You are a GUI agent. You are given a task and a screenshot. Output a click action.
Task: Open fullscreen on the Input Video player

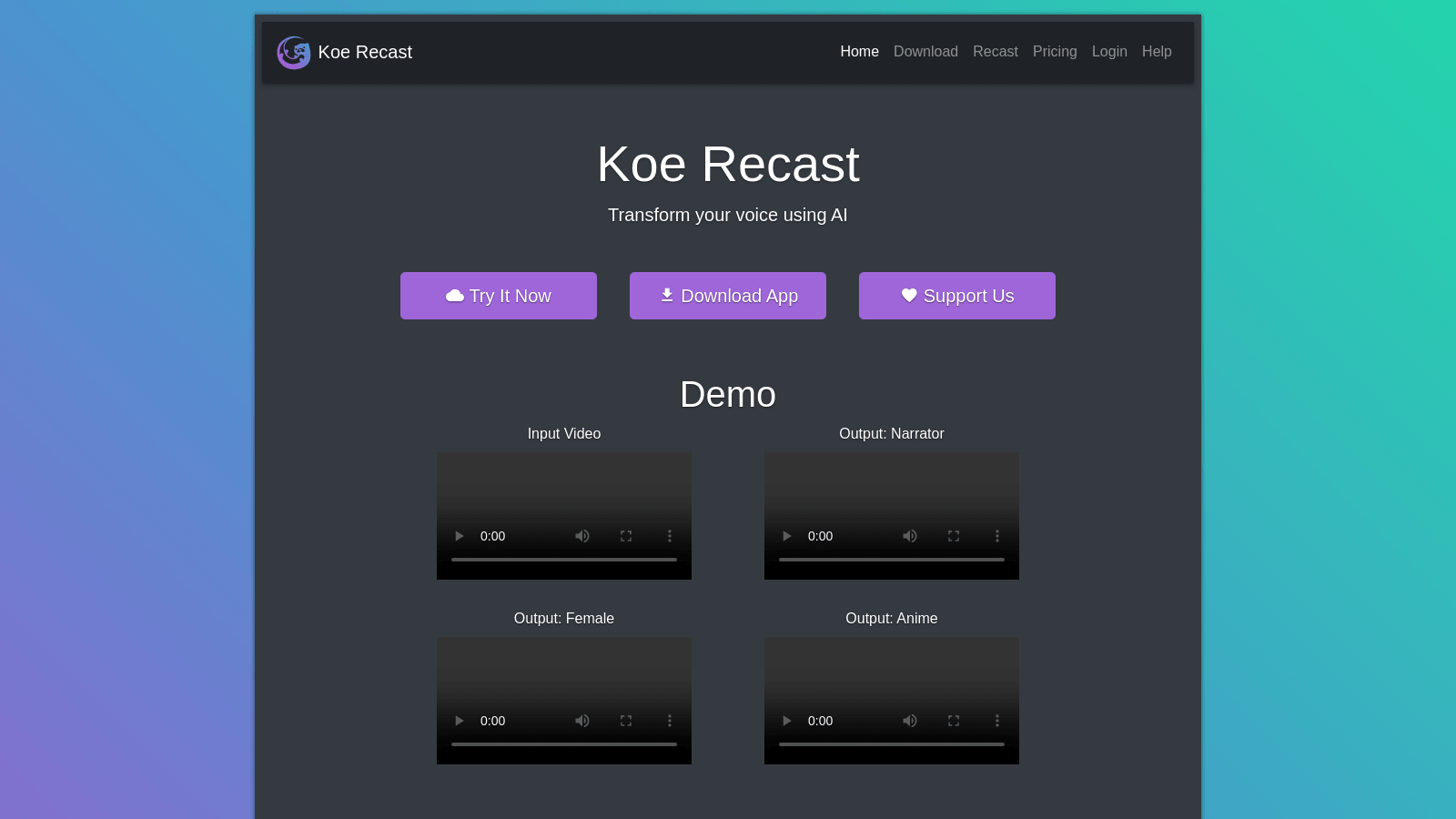click(x=626, y=536)
